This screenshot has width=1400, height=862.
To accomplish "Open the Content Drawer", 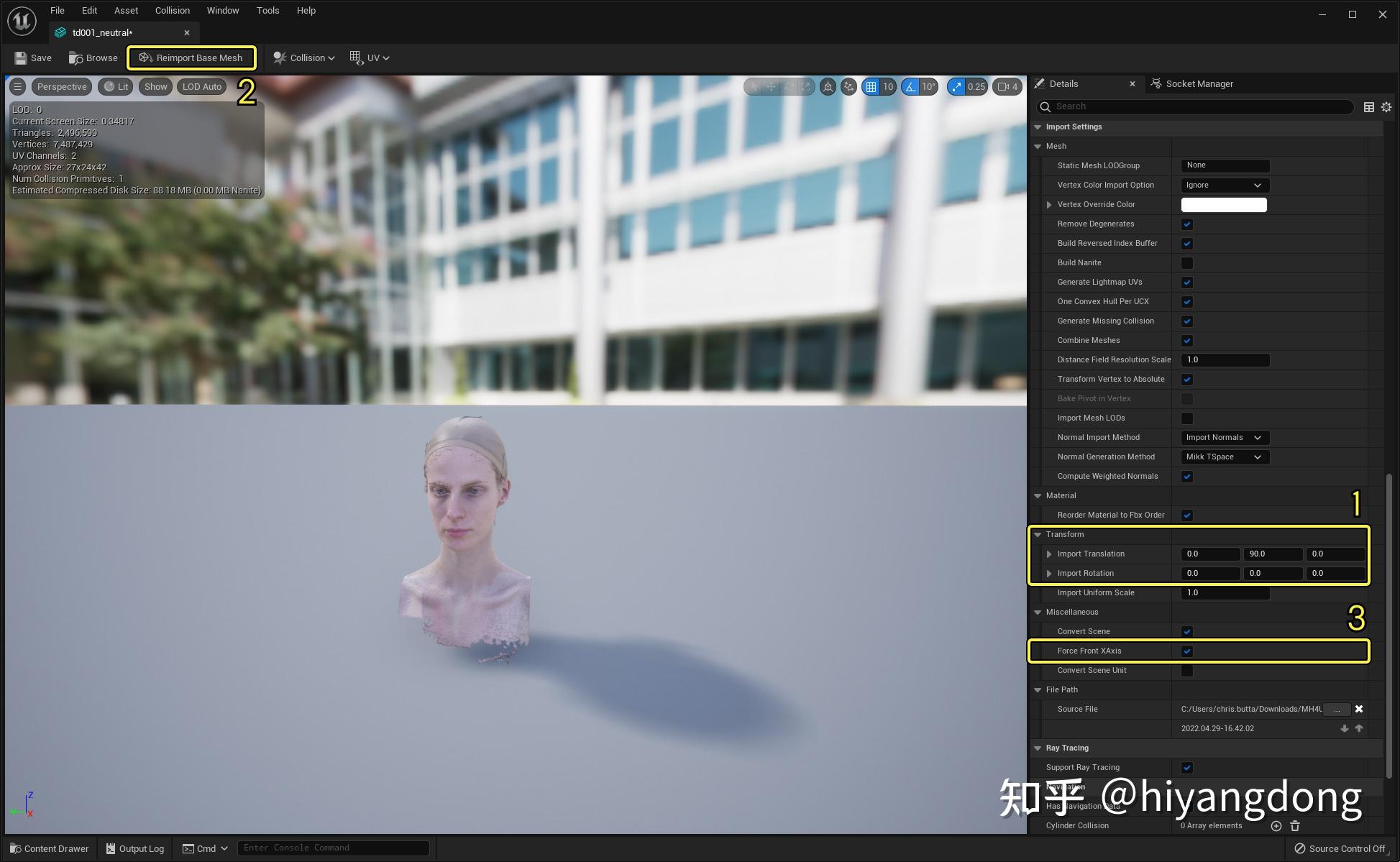I will 49,848.
